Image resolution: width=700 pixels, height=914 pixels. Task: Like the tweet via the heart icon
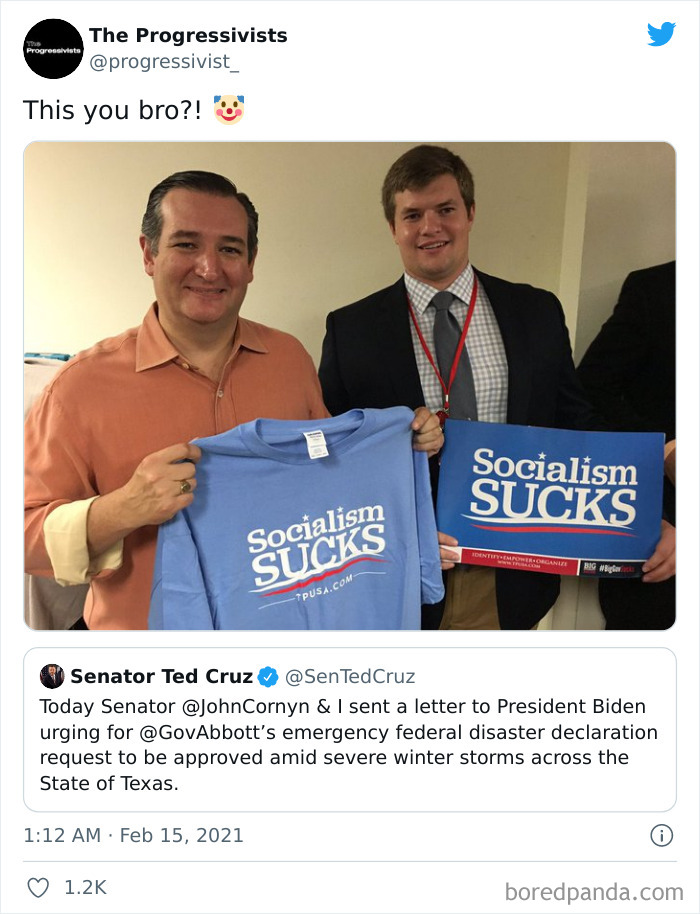coord(39,886)
